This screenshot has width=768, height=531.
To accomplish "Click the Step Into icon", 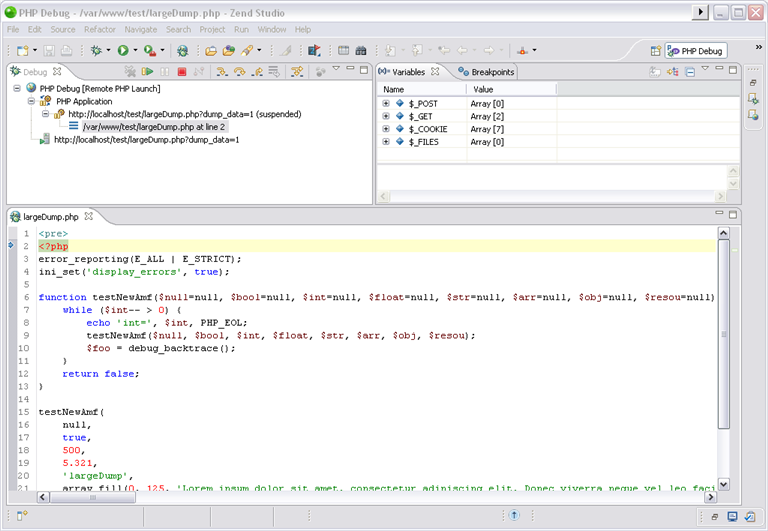I will pyautogui.click(x=222, y=72).
